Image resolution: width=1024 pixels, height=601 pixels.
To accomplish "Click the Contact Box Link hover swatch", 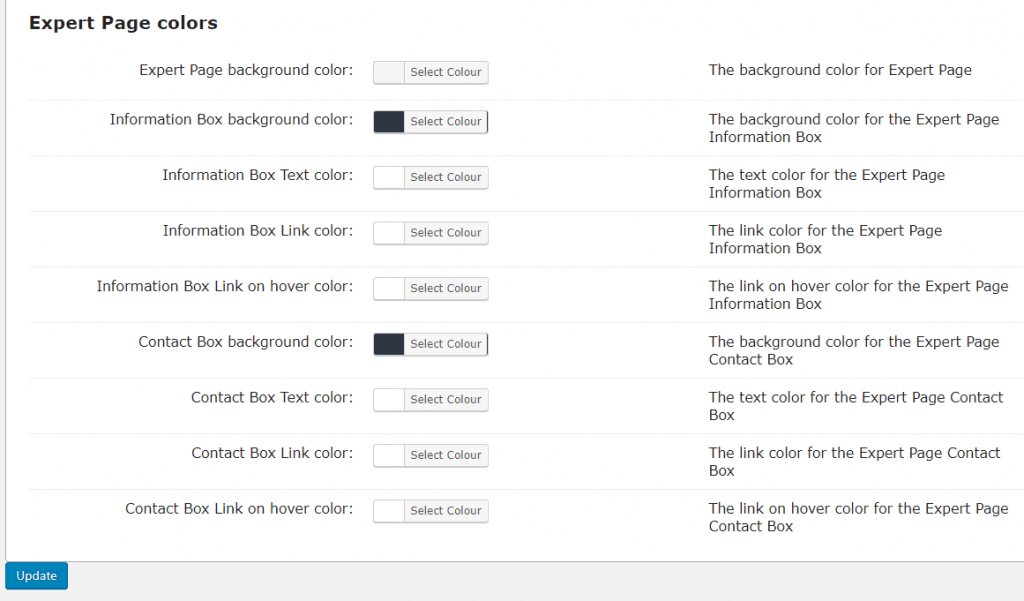I will pyautogui.click(x=389, y=511).
